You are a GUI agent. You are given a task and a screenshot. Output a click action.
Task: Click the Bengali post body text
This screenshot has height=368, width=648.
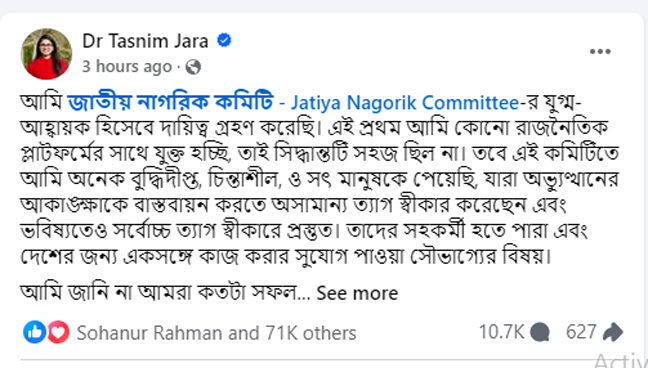[319, 179]
